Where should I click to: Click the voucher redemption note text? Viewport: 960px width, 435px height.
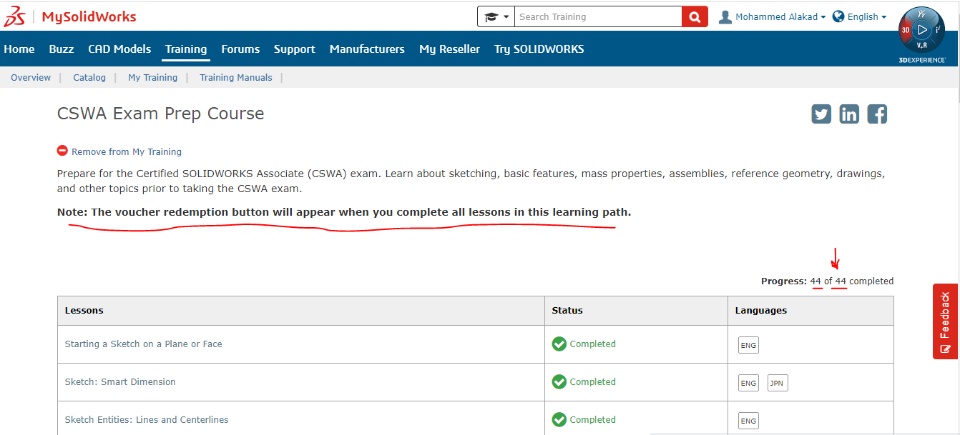click(344, 213)
